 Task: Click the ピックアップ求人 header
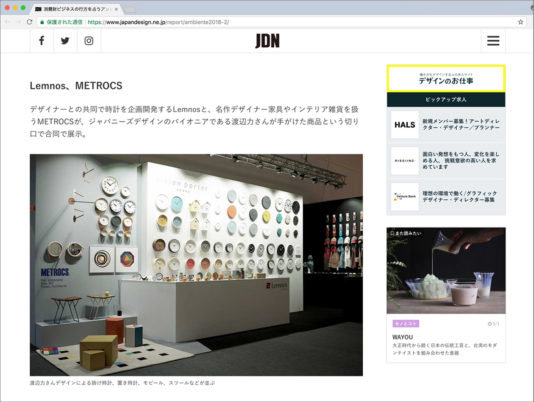coord(446,99)
